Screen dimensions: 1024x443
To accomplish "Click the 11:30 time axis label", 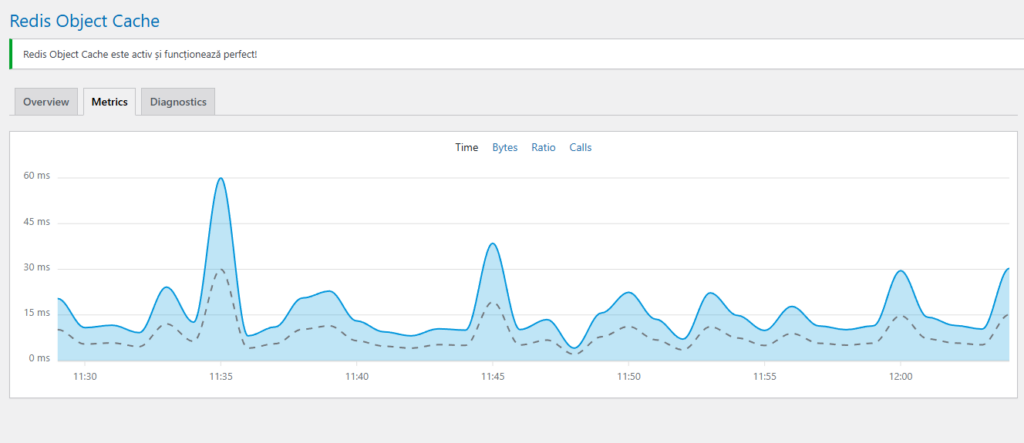I will 85,377.
